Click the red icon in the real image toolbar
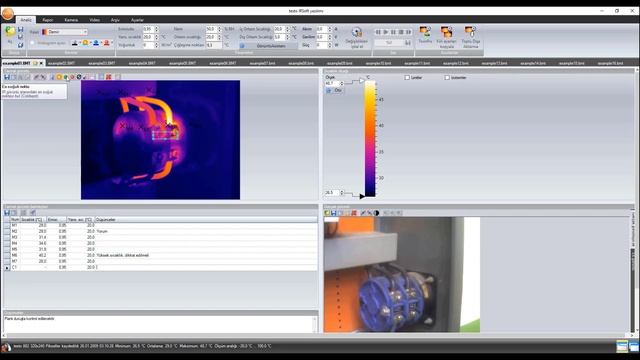Screen dimensions: 640x360 tap(354, 213)
